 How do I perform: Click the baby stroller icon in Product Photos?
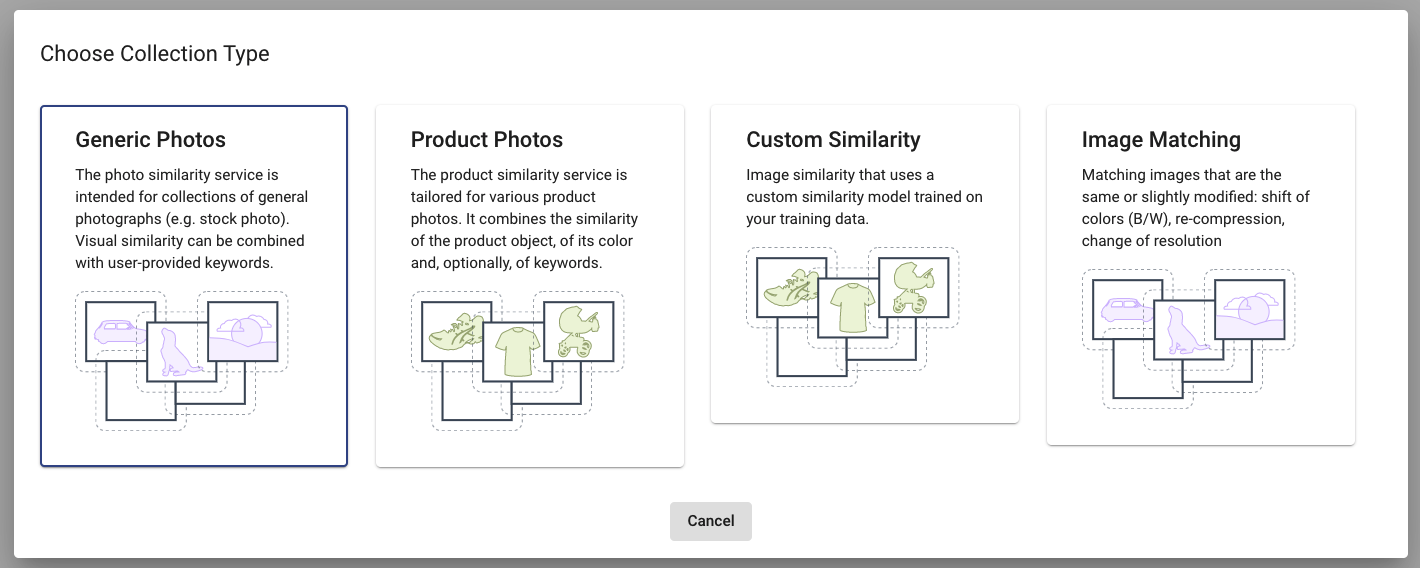(x=578, y=331)
